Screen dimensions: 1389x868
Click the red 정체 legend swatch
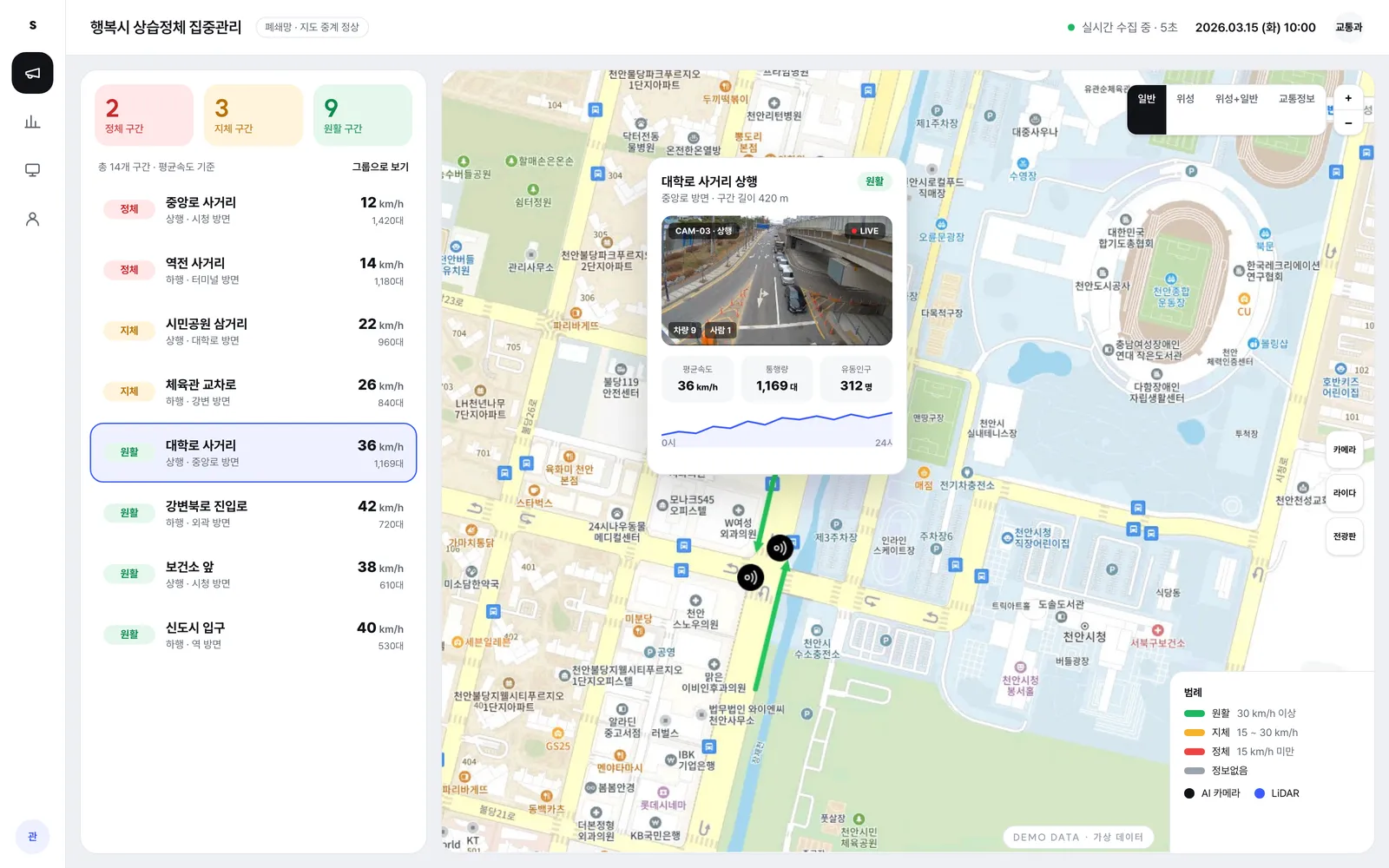tap(1195, 752)
